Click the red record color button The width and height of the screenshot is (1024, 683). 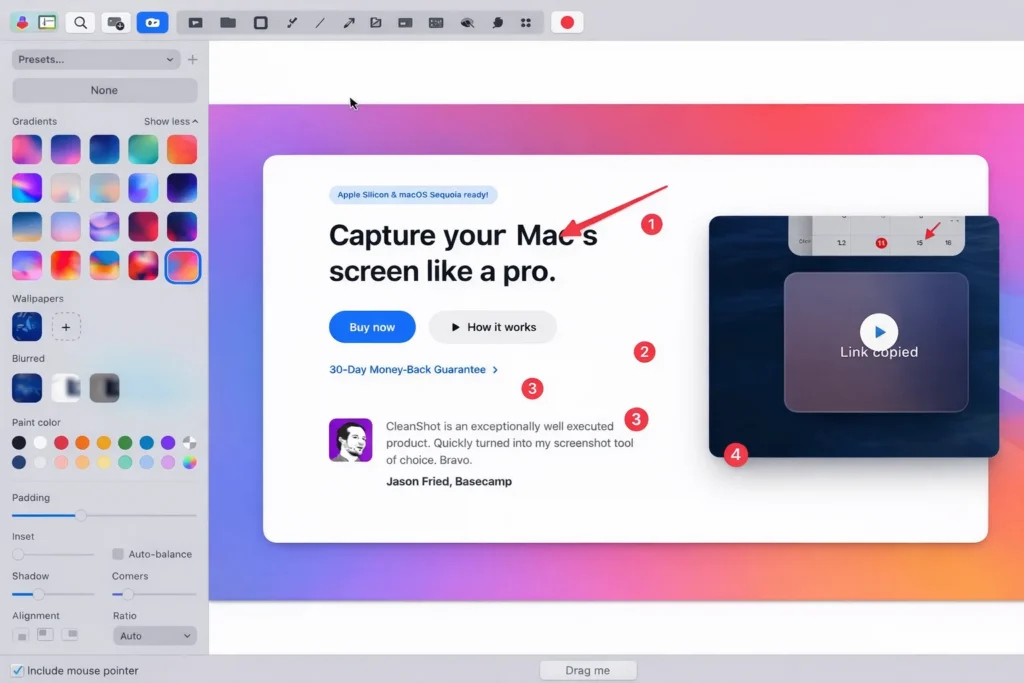click(x=567, y=22)
